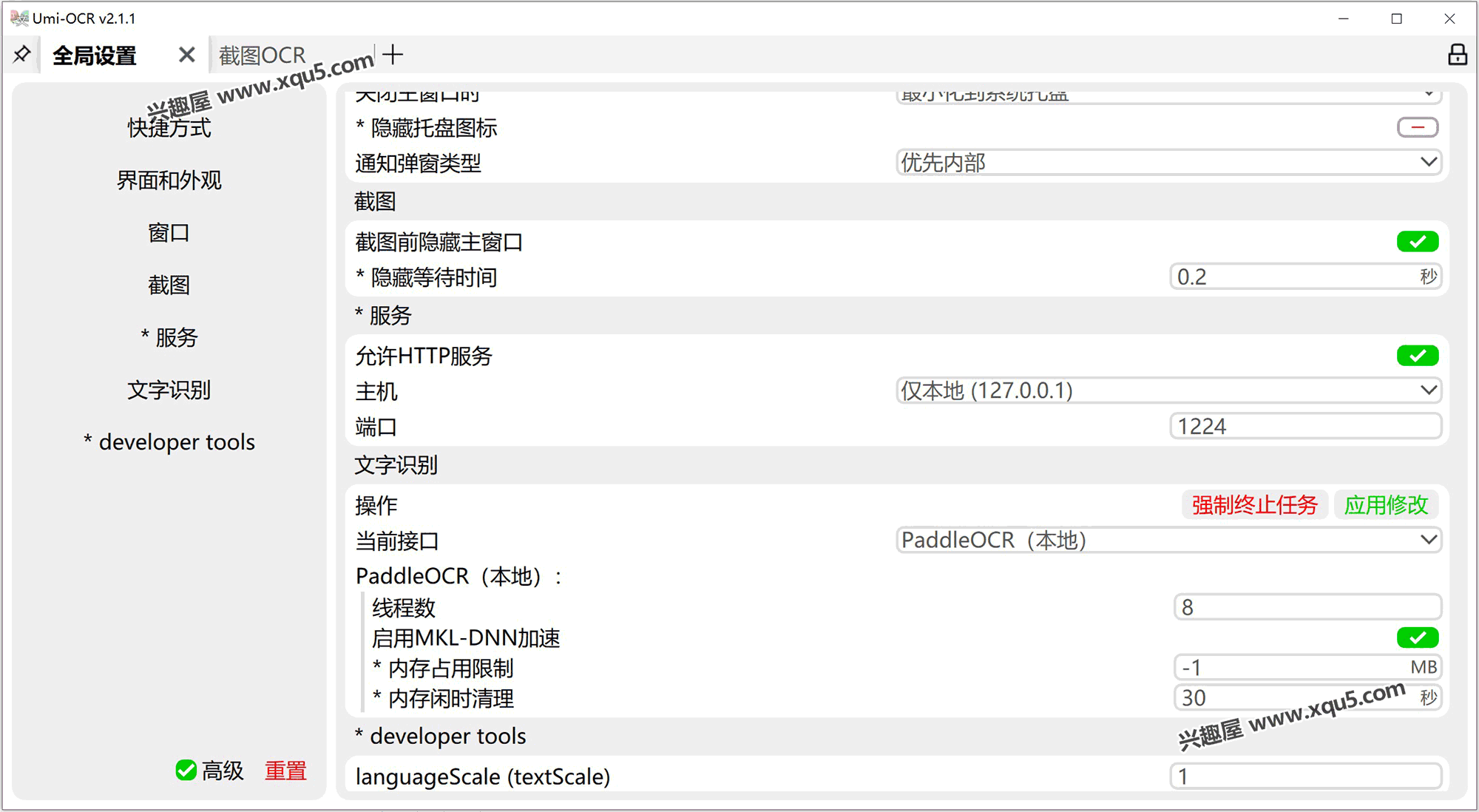This screenshot has width=1479, height=812.
Task: Open 主机 host dropdown
Action: pyautogui.click(x=1168, y=390)
